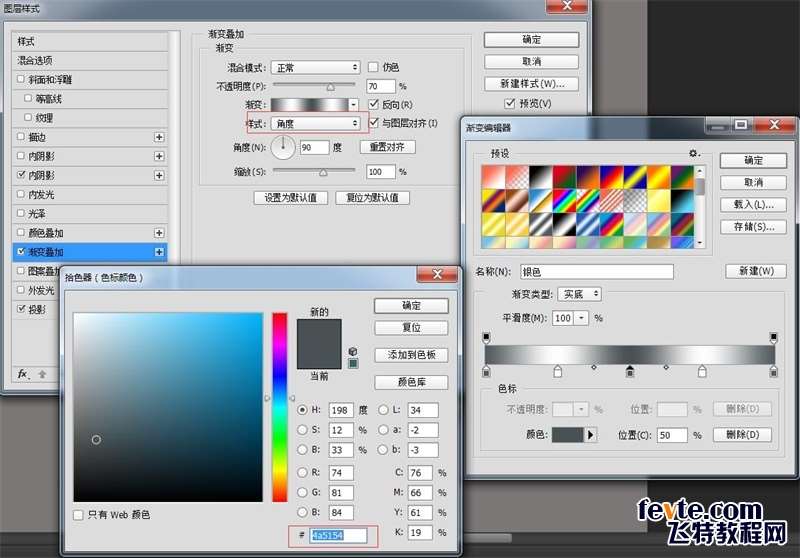Enable the 只有 Web 颜色 checkbox

click(78, 515)
